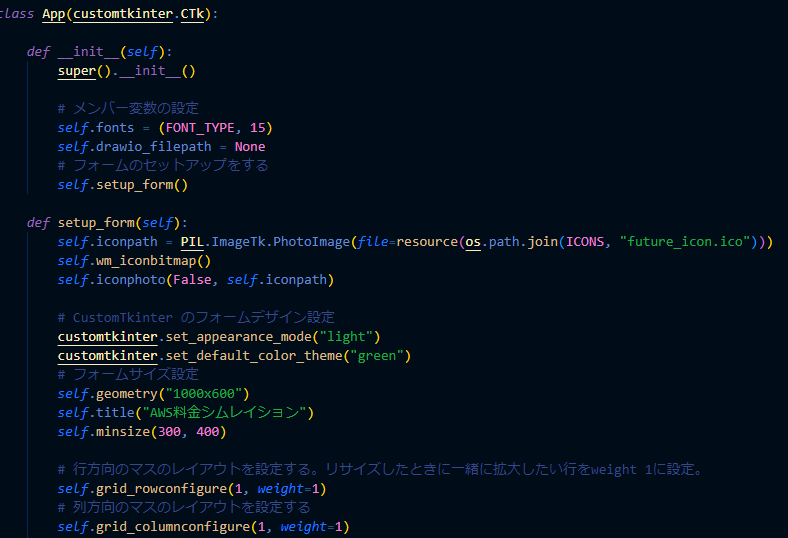Image resolution: width=788 pixels, height=538 pixels.
Task: Click wm_iconbitmap method call
Action: point(146,261)
